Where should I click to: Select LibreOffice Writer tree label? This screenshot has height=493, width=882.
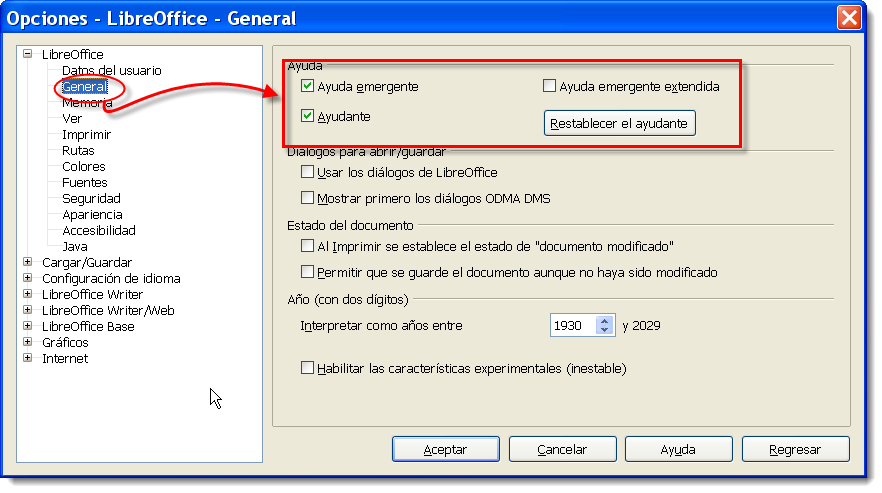[x=92, y=294]
